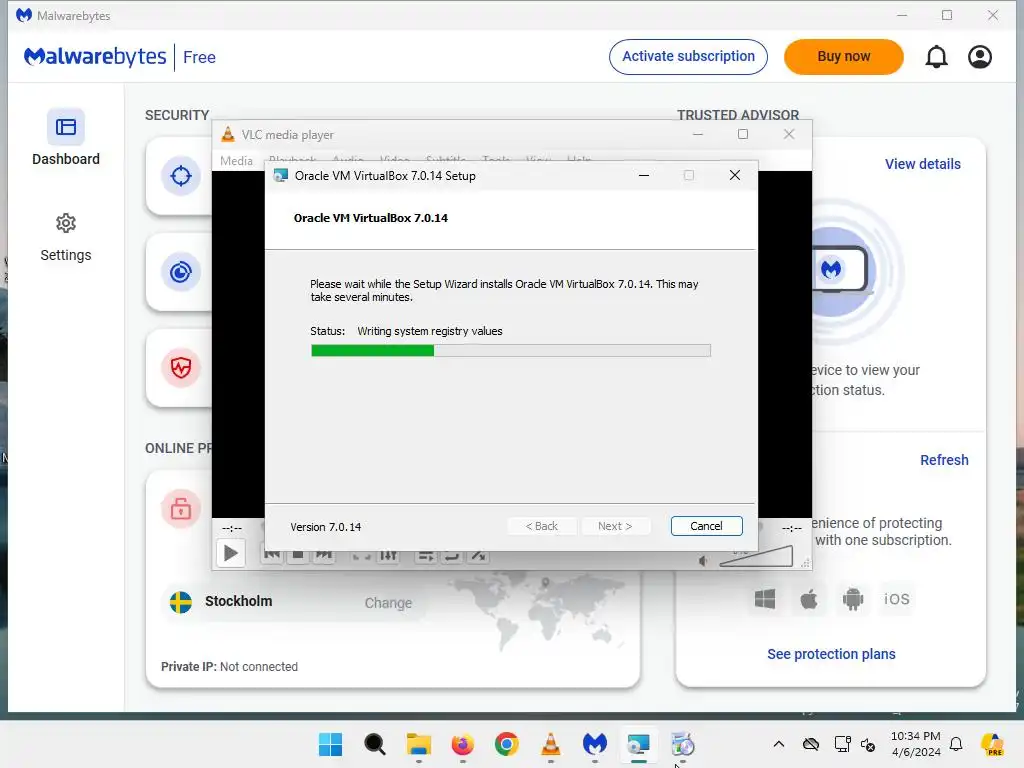Click the Apple platform icon
1024x768 pixels.
[808, 599]
